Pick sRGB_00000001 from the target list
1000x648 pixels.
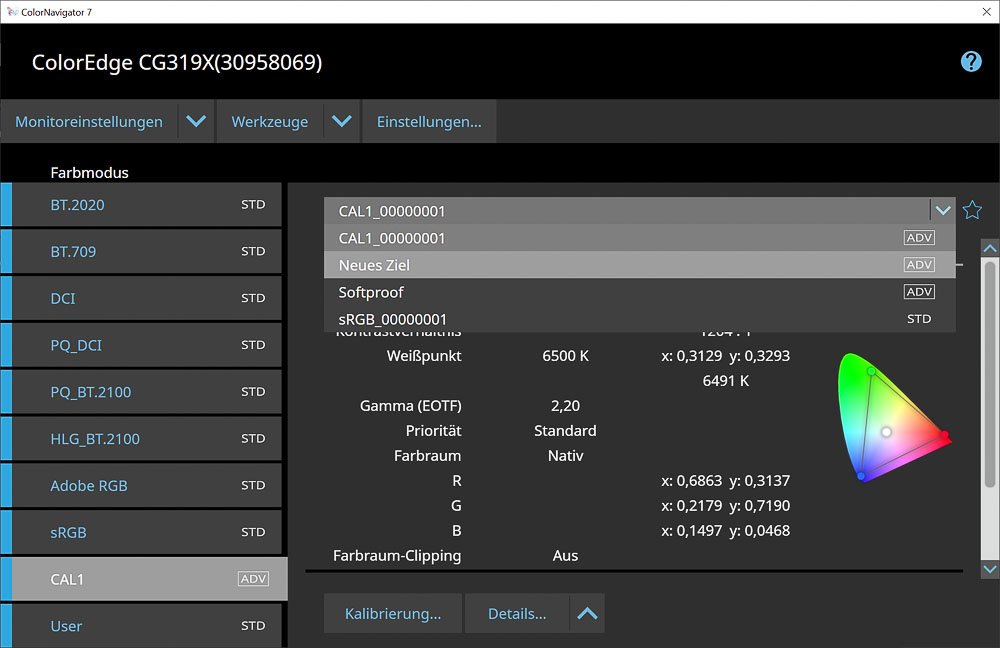pos(640,319)
